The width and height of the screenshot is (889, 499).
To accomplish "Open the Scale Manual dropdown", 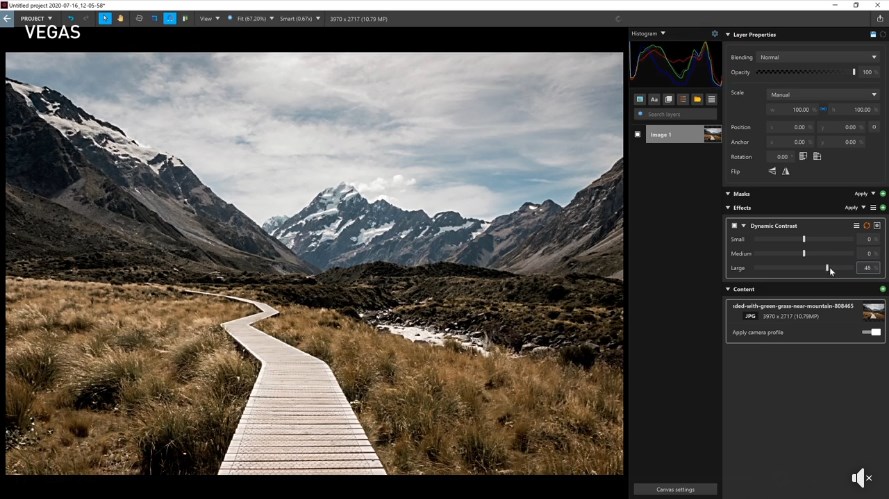I will tap(823, 95).
